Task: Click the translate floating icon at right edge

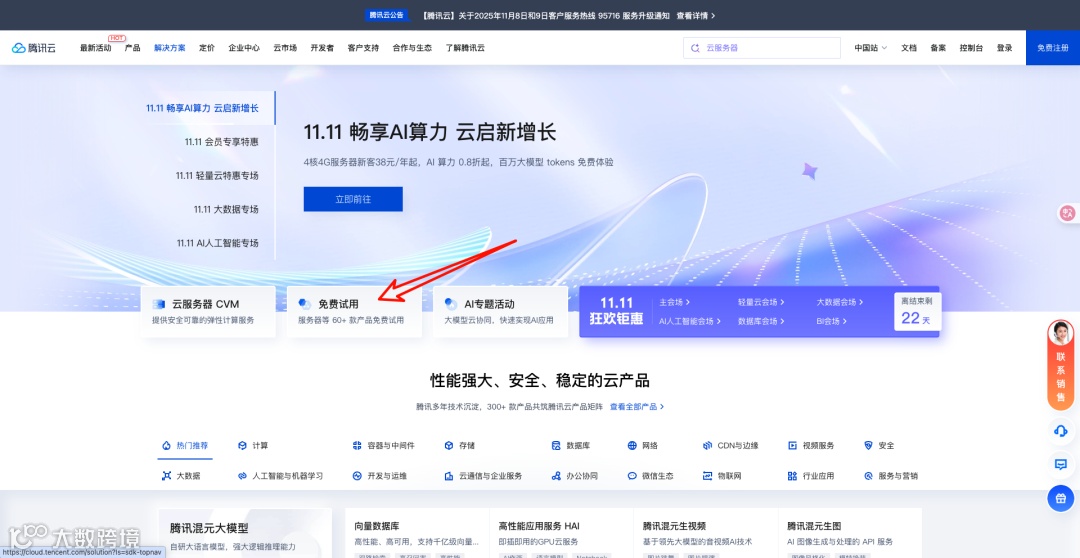Action: click(1068, 214)
